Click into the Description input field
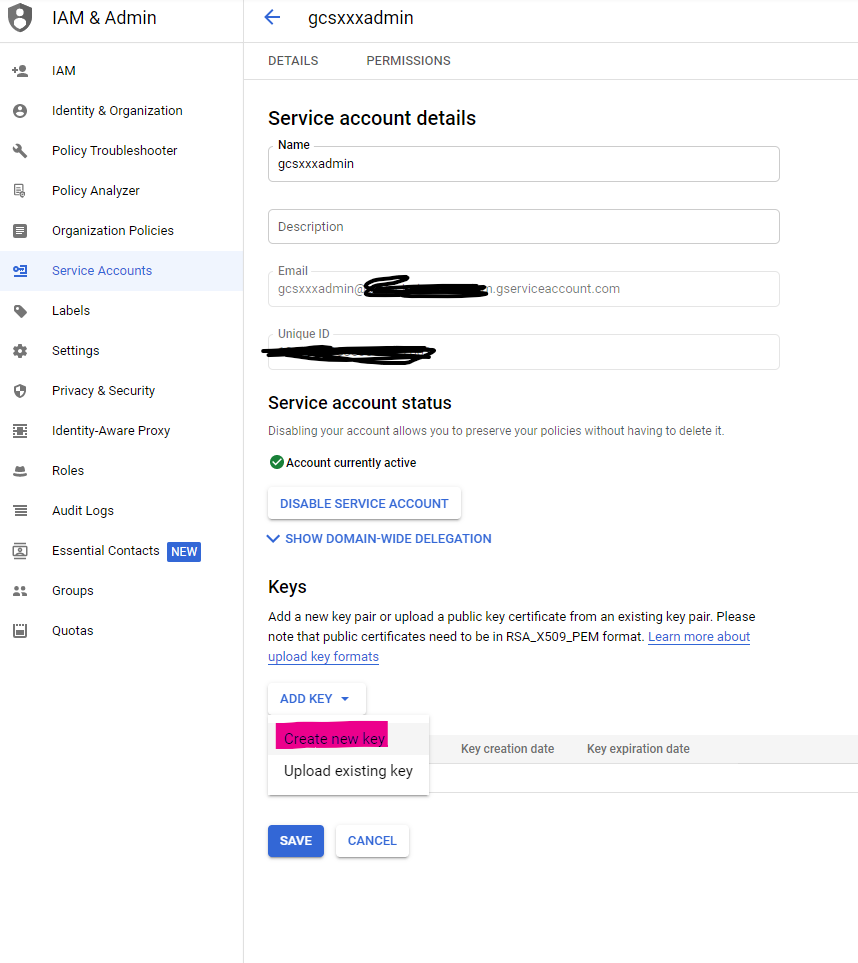The height and width of the screenshot is (963, 858). click(x=523, y=227)
